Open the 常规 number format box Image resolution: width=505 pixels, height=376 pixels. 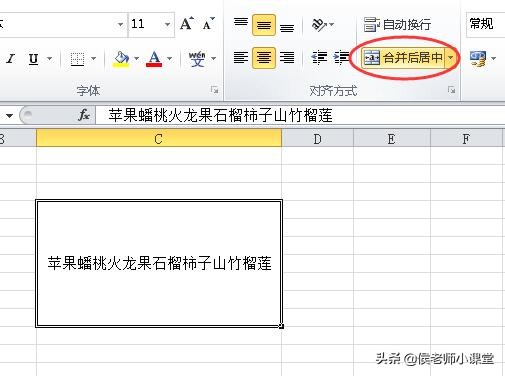point(485,24)
